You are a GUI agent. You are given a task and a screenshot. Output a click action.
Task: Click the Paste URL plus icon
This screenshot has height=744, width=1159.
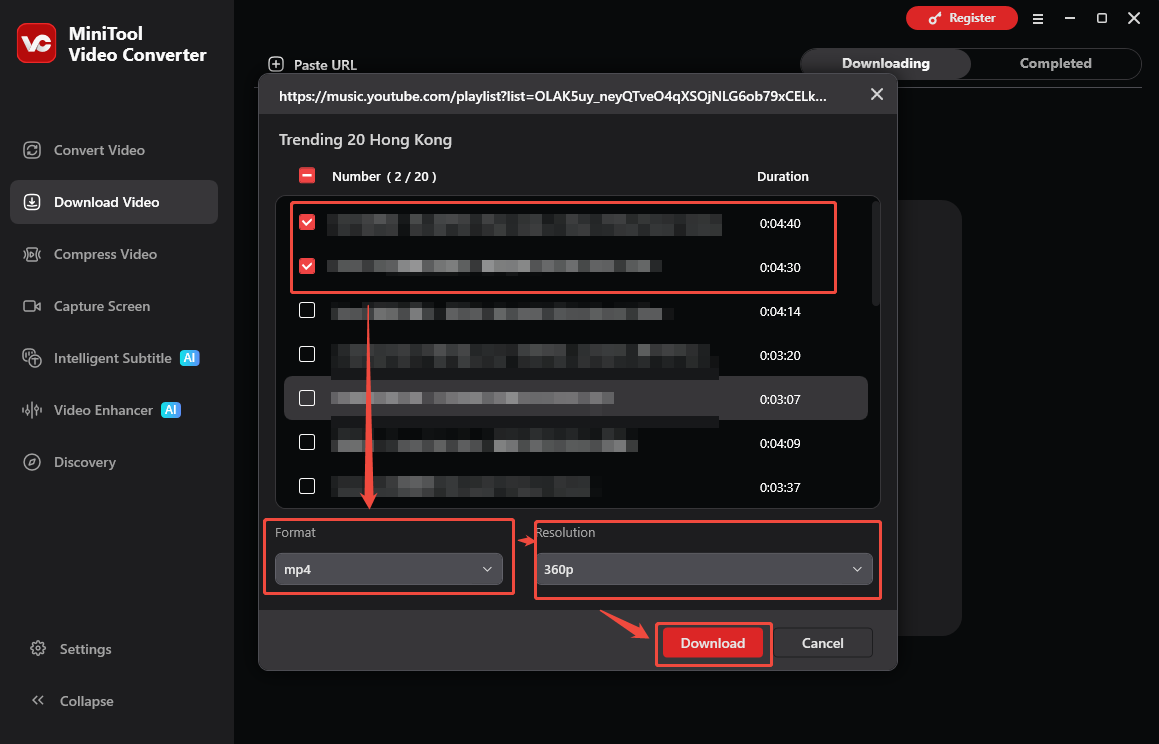click(276, 64)
